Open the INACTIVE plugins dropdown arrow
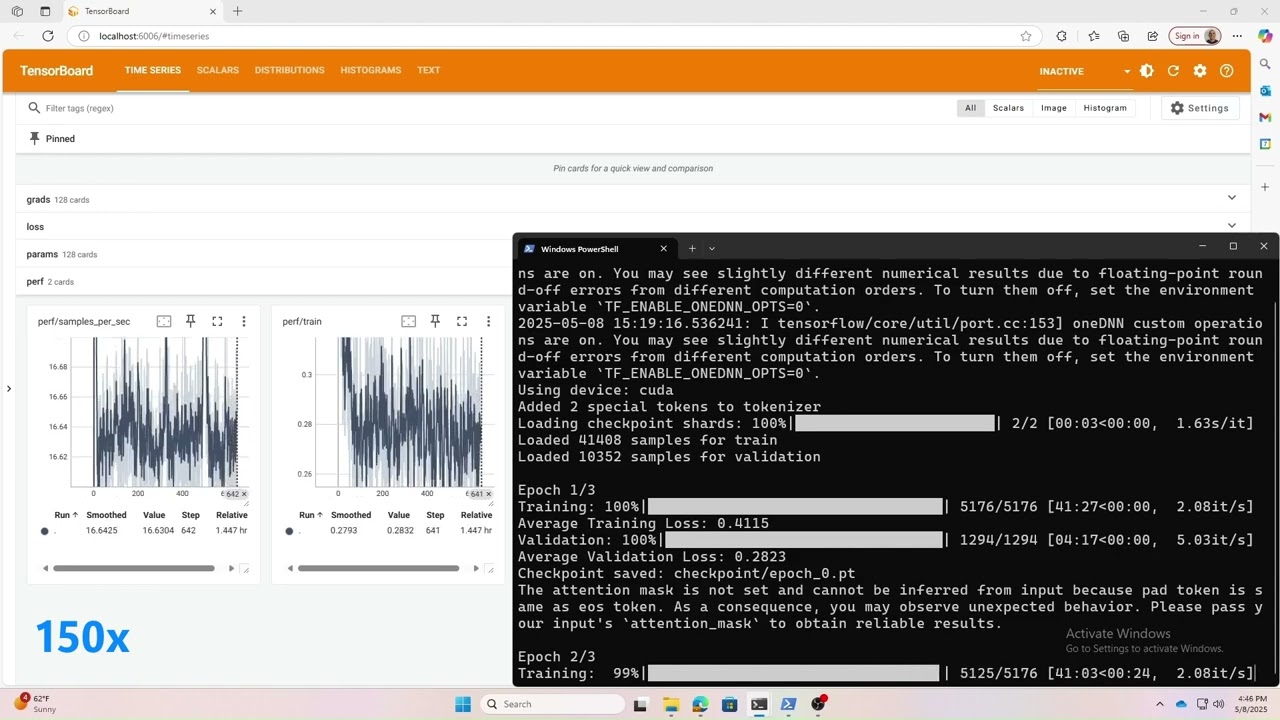Image resolution: width=1280 pixels, height=720 pixels. pos(1127,71)
